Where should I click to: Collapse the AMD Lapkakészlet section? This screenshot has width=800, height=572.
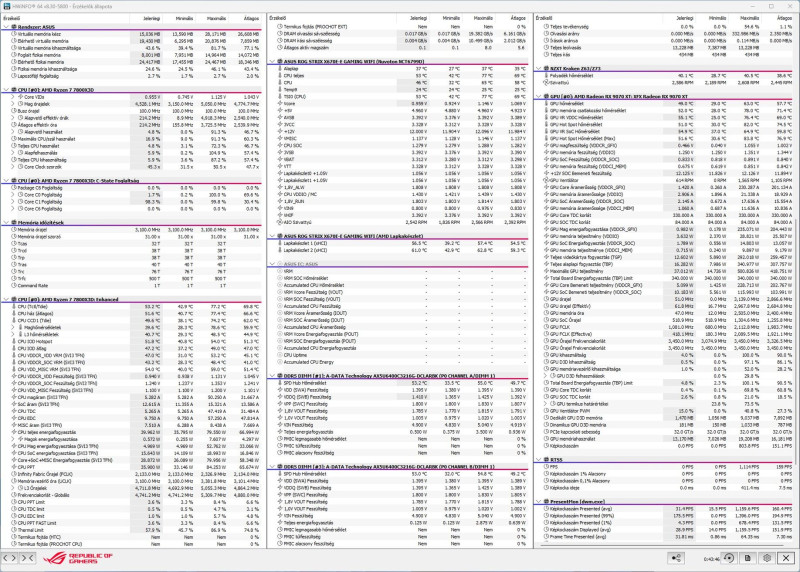272,236
